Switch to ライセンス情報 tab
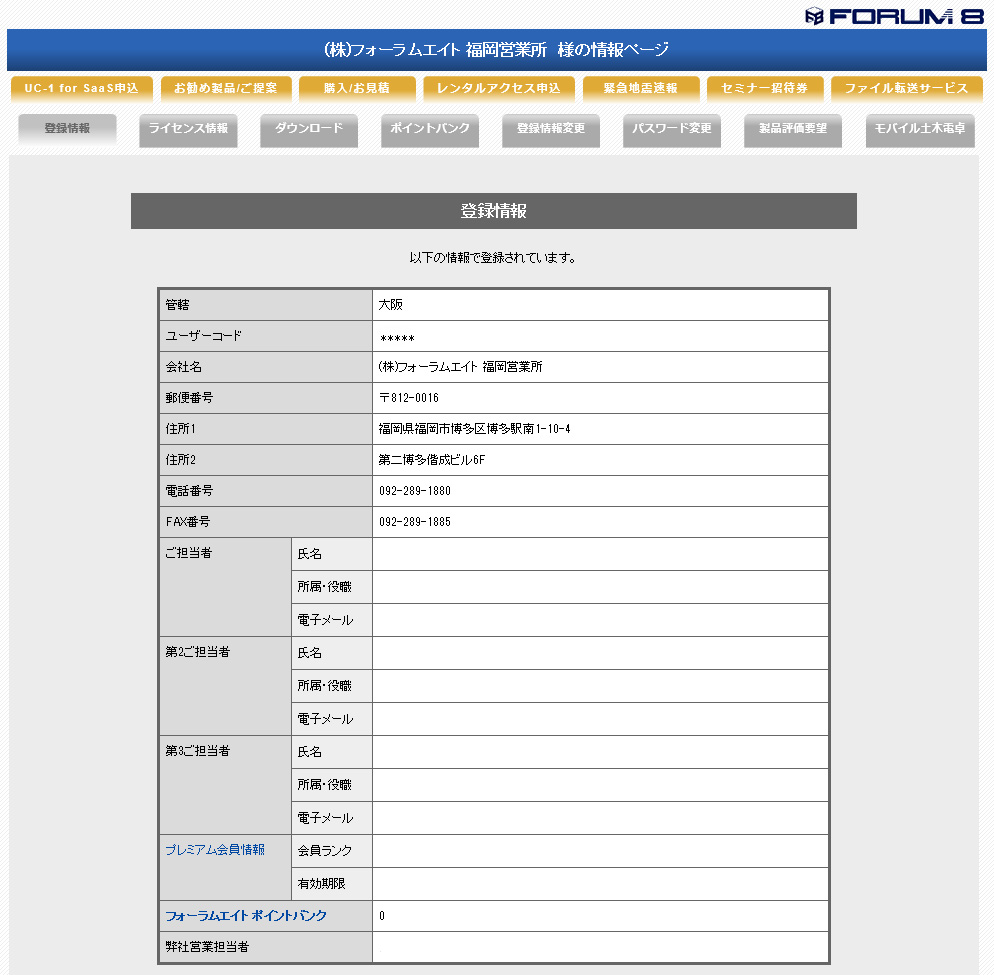Viewport: 994px width, 975px height. pos(188,131)
